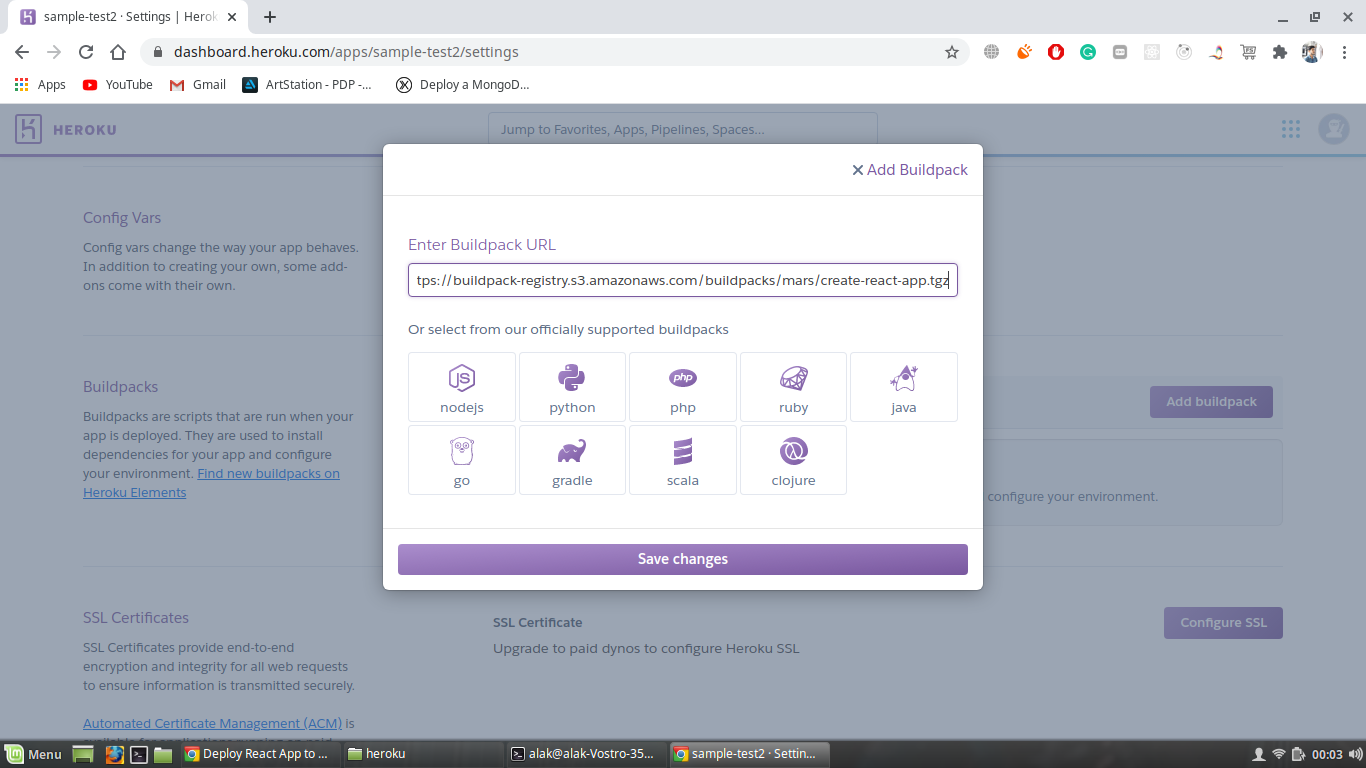Click the Add buildpack button behind dialog

click(1211, 402)
